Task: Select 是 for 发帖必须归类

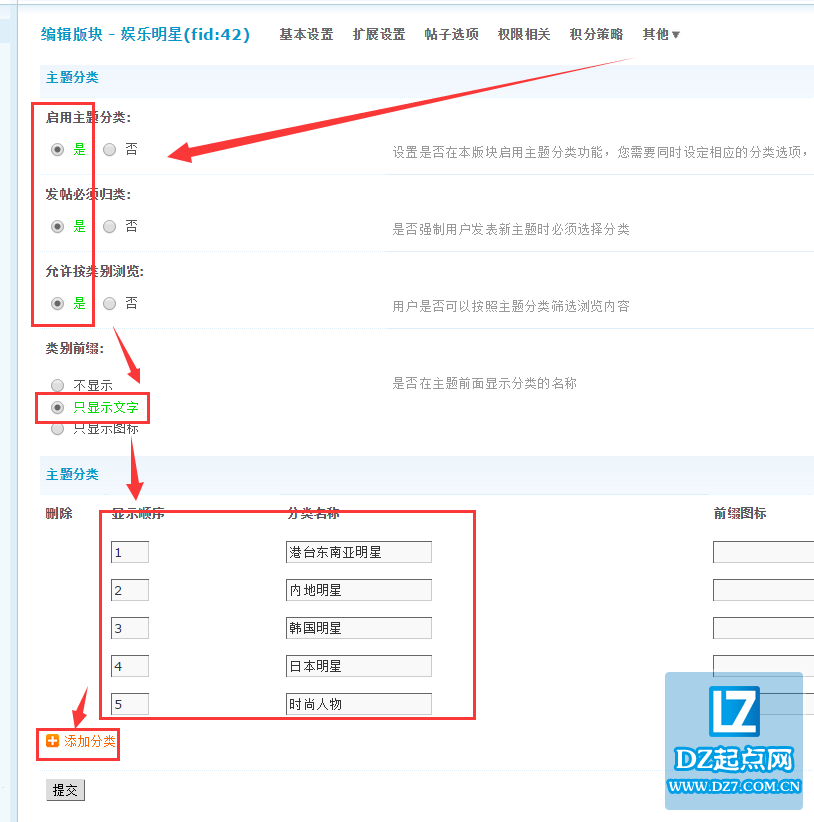Action: tap(58, 226)
